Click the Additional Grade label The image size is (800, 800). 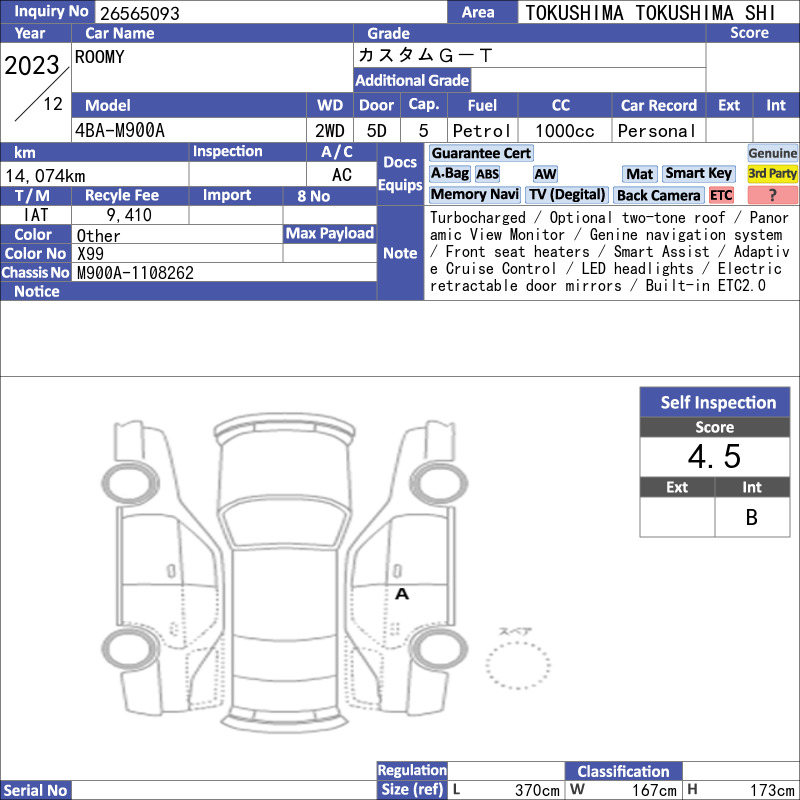point(412,80)
